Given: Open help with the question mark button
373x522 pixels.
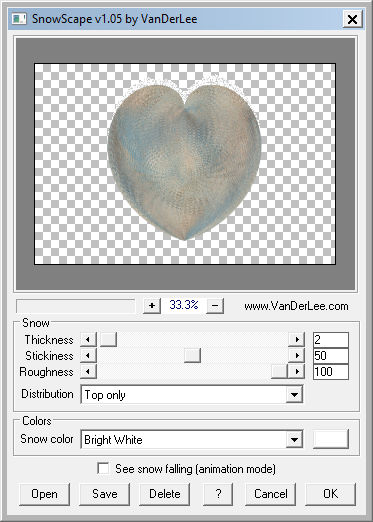Looking at the screenshot, I should 218,494.
